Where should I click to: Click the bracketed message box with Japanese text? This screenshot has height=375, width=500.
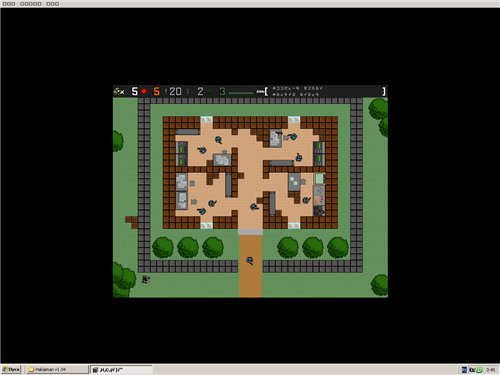(325, 91)
